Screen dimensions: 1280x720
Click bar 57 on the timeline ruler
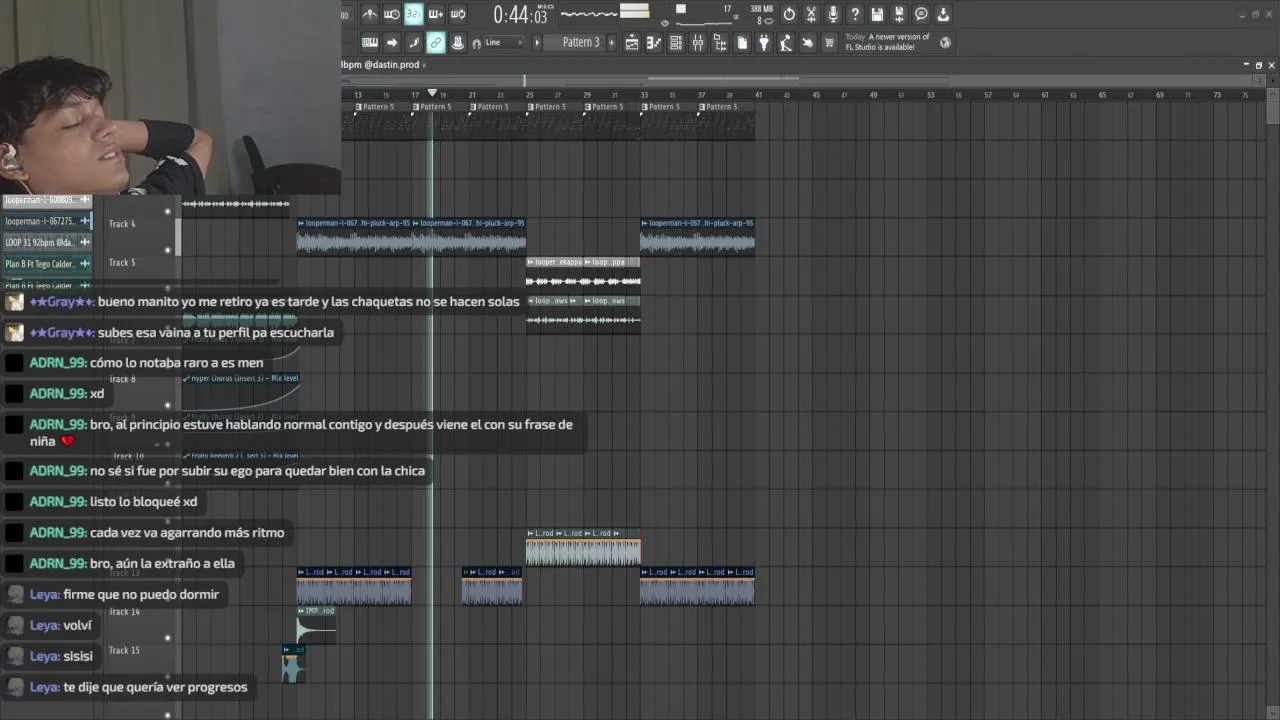click(x=988, y=95)
